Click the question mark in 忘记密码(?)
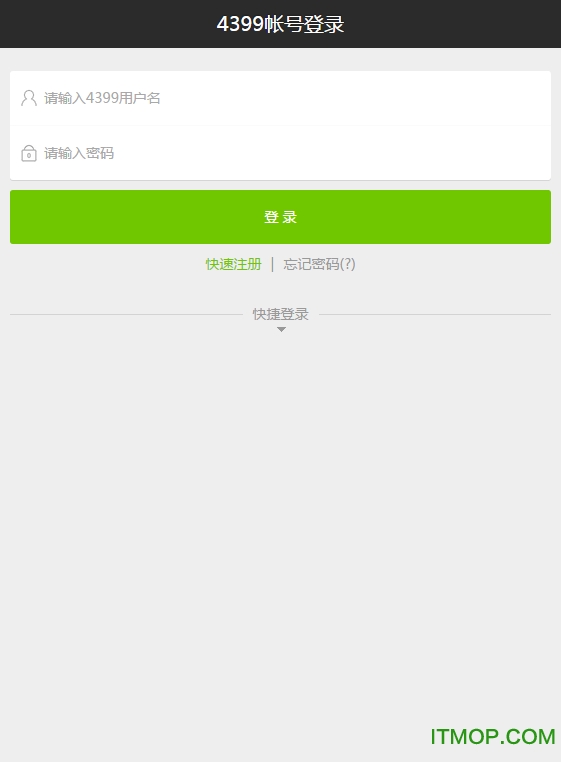Screen dimensions: 561x762 [348, 264]
